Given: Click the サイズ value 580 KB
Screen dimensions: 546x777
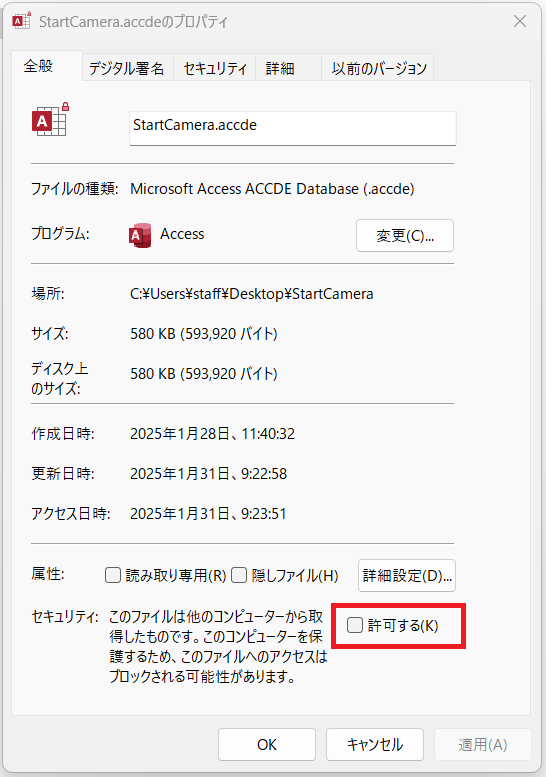Looking at the screenshot, I should pyautogui.click(x=204, y=334).
